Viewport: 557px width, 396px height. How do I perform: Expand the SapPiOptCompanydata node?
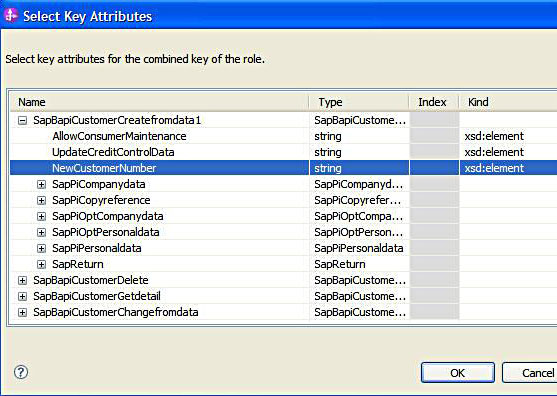42,217
